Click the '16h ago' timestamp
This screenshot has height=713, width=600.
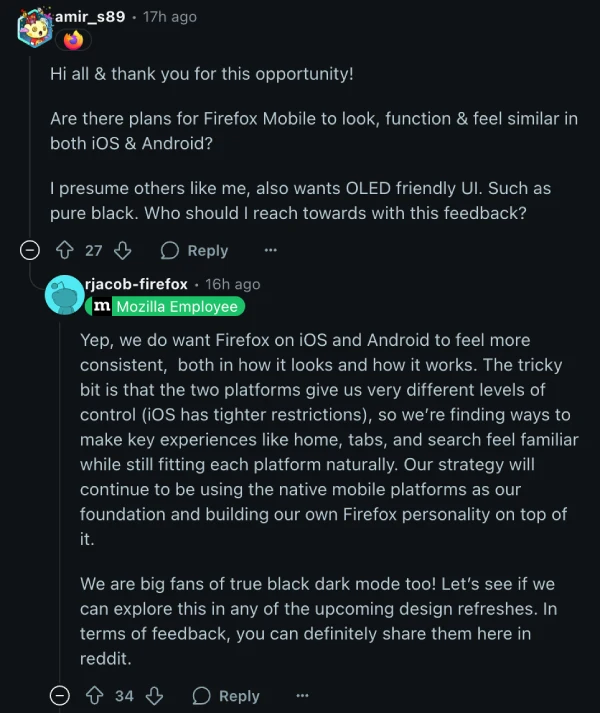[232, 285]
